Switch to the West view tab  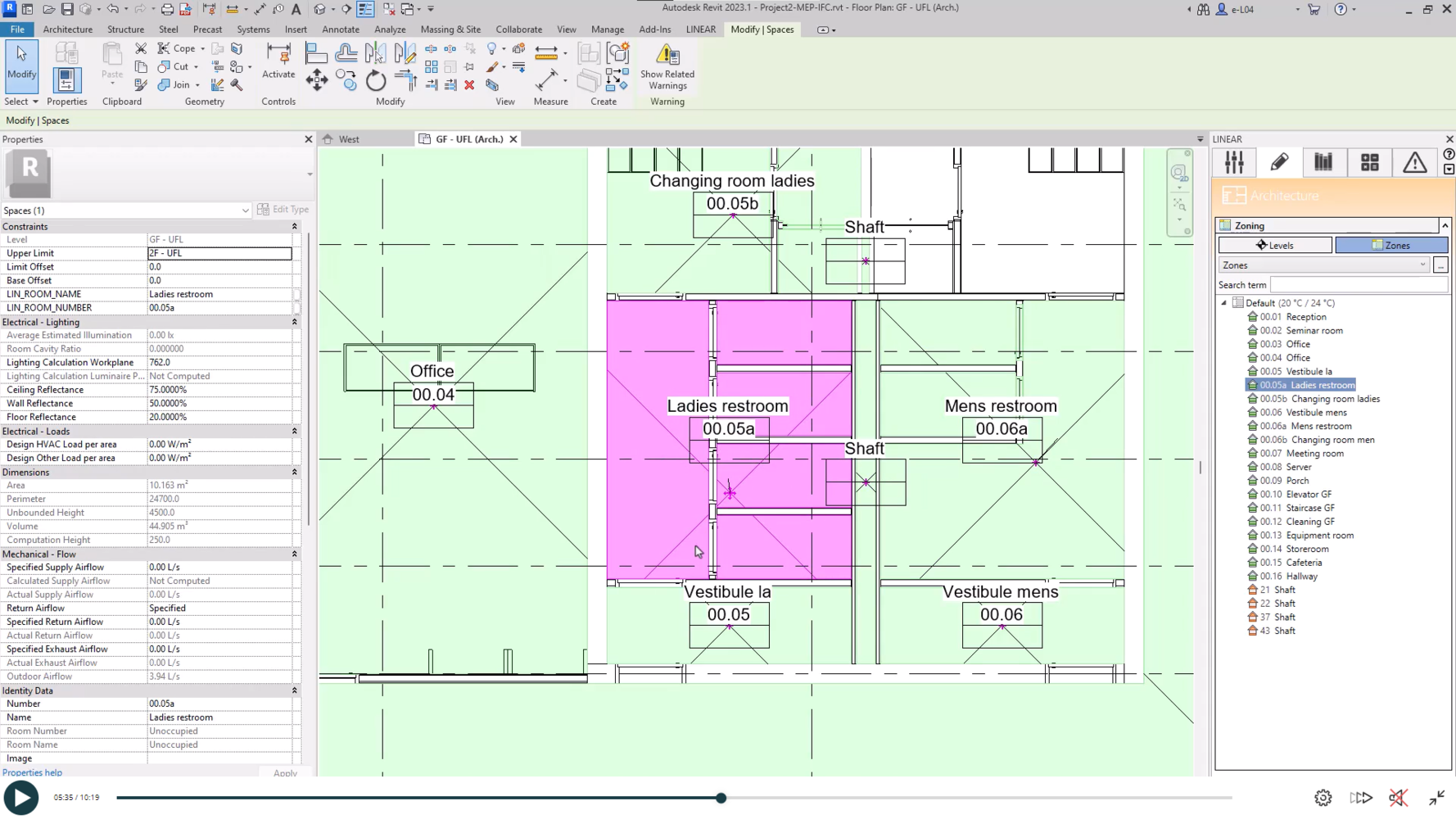pos(349,139)
